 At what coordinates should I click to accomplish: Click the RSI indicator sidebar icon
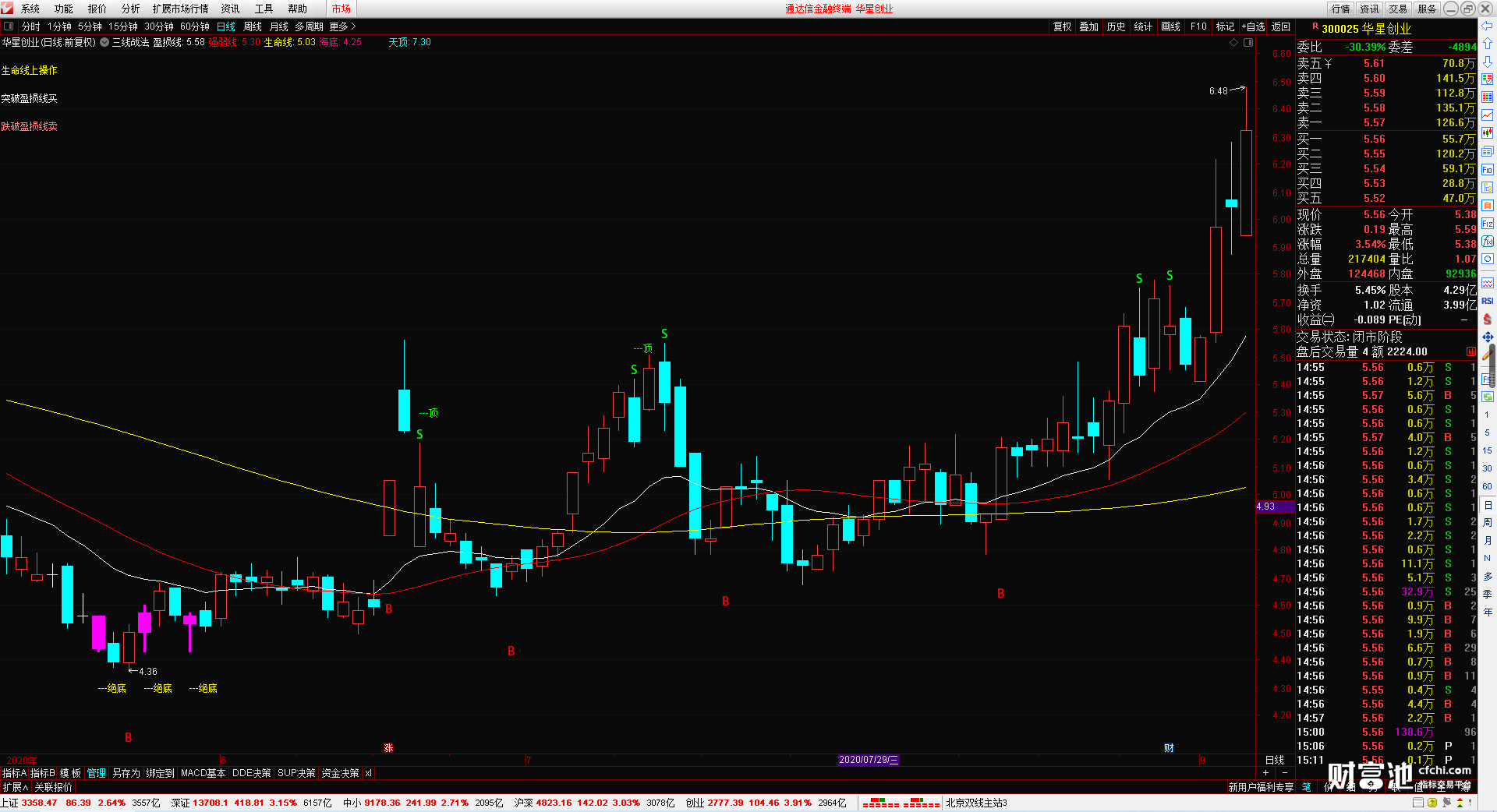[x=1488, y=301]
